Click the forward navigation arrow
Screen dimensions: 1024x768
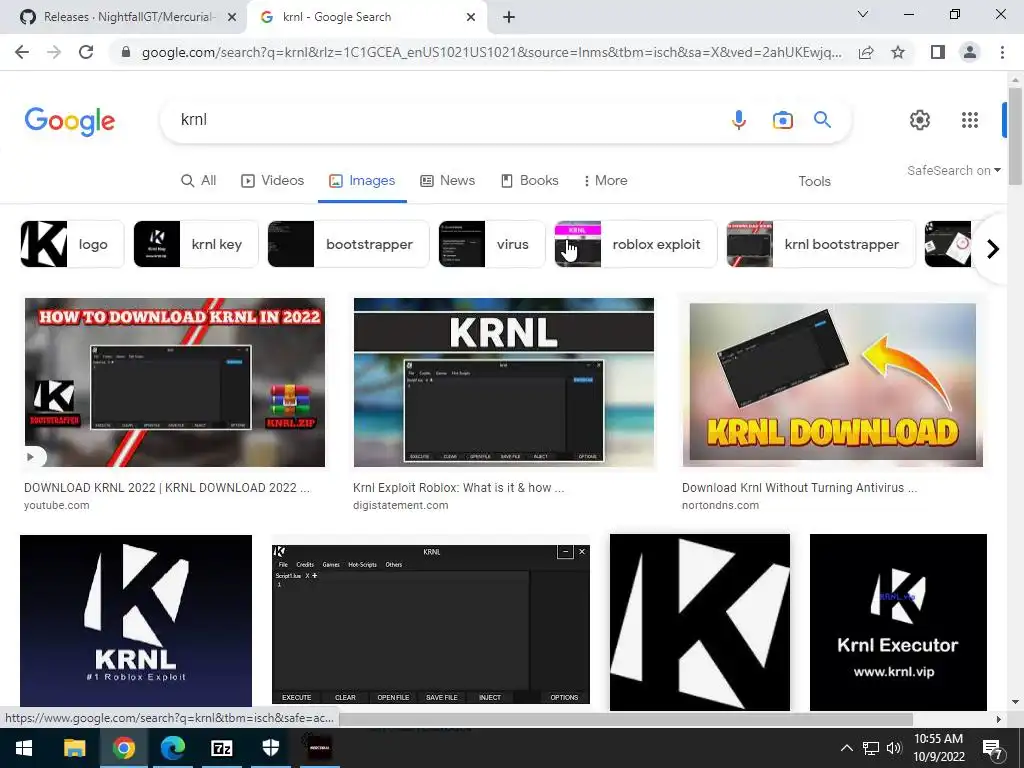tap(54, 52)
